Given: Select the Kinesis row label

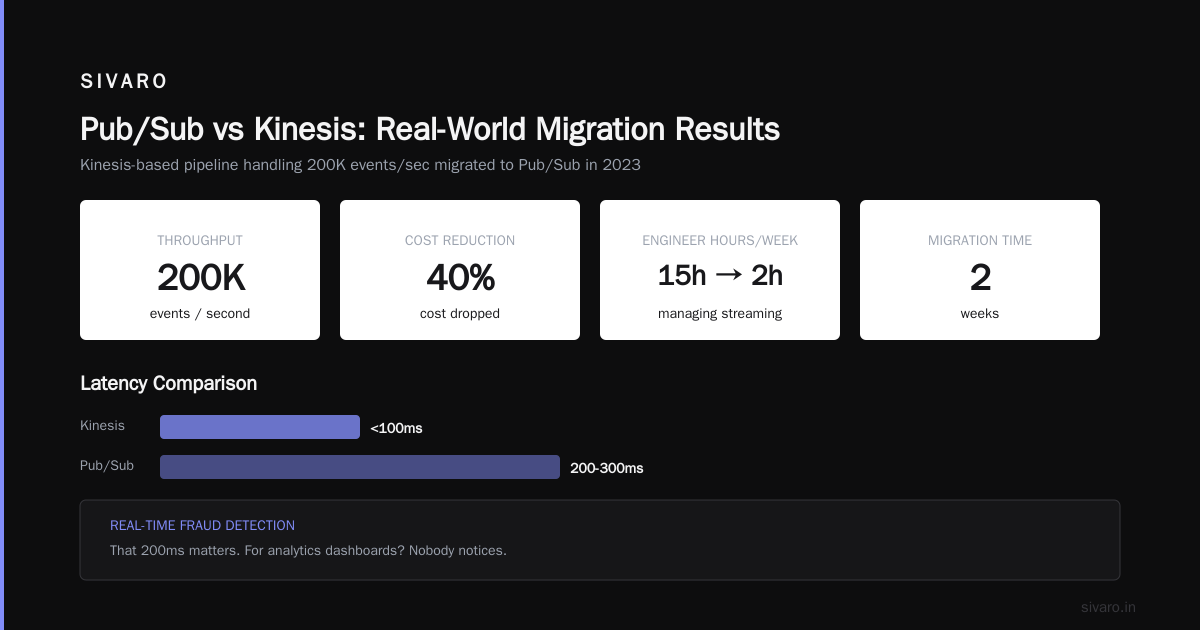Looking at the screenshot, I should pyautogui.click(x=103, y=426).
